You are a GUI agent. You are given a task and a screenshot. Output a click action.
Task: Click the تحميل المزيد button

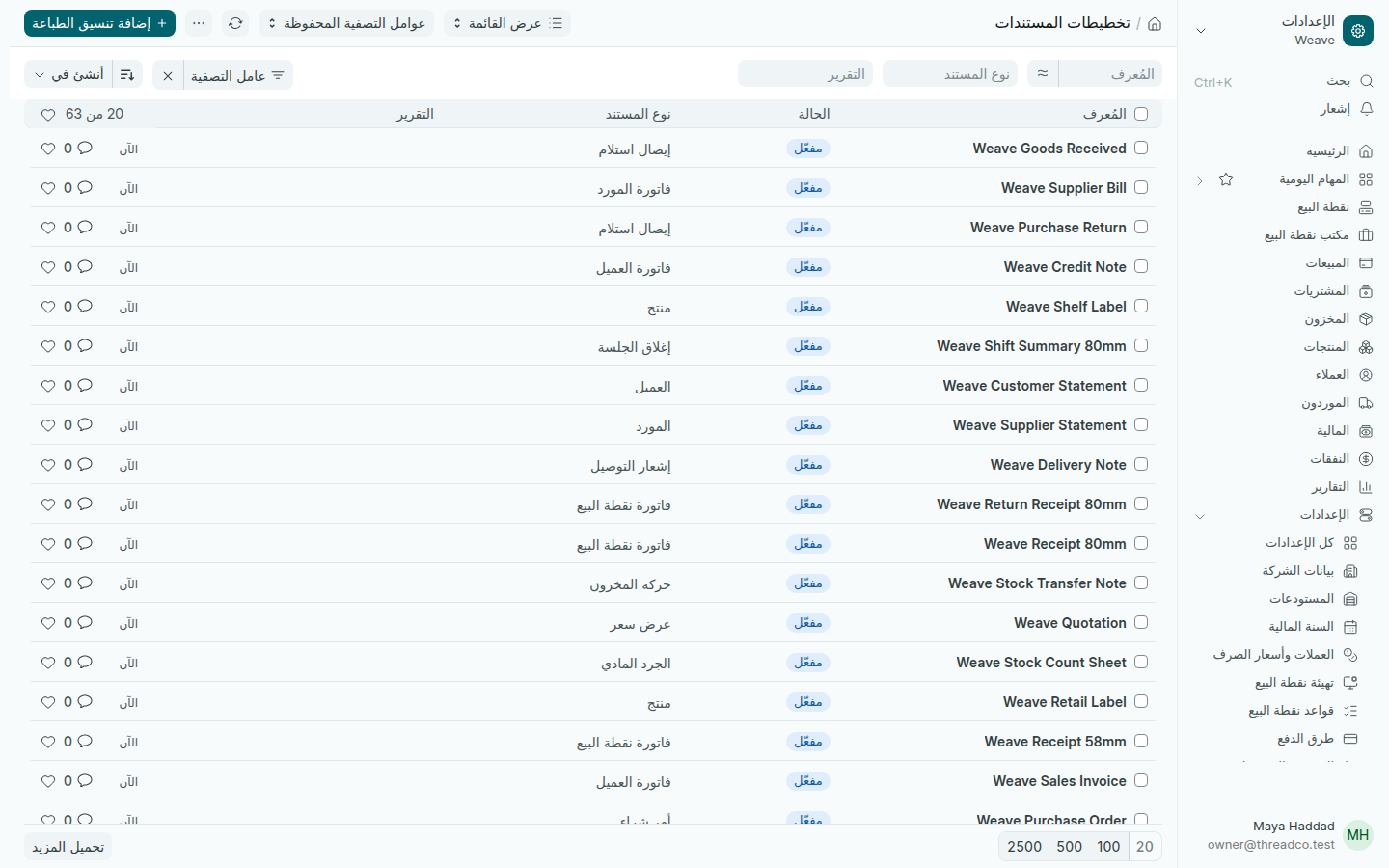pyautogui.click(x=68, y=847)
